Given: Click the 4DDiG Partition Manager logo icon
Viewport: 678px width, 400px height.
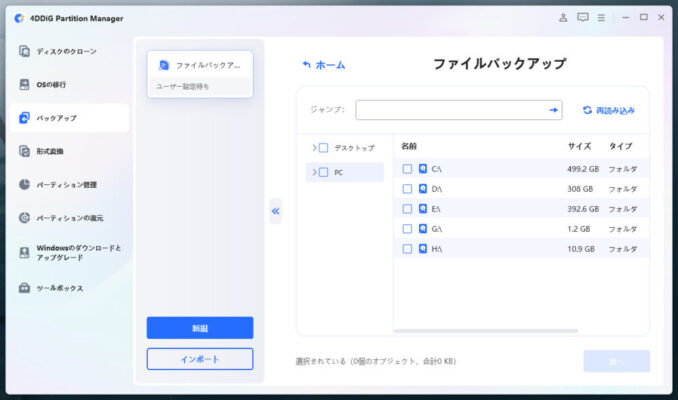Looking at the screenshot, I should pyautogui.click(x=19, y=18).
